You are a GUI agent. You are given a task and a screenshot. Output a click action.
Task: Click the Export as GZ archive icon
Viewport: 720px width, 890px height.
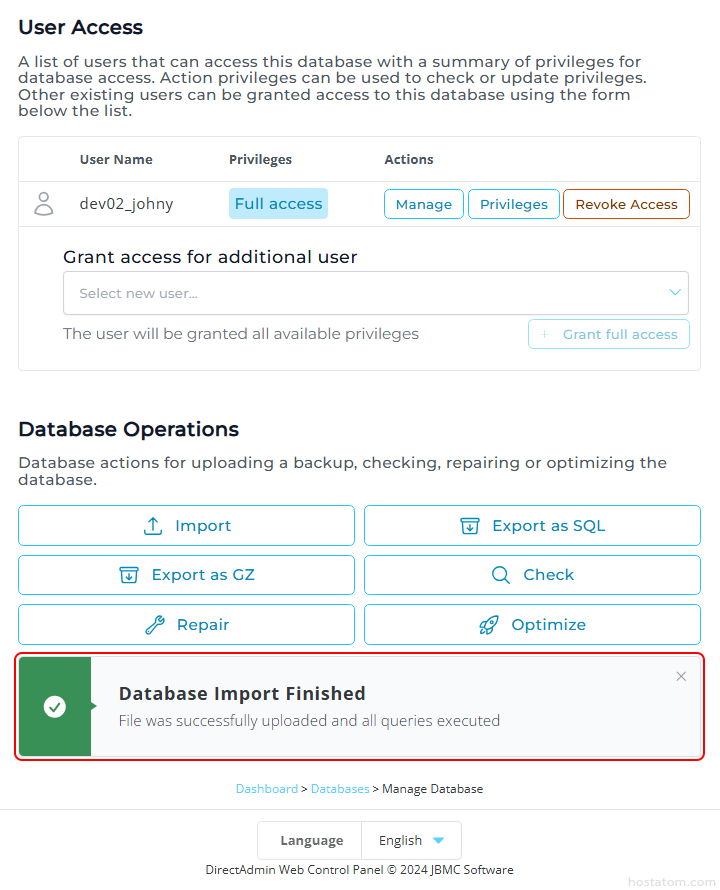pyautogui.click(x=129, y=575)
